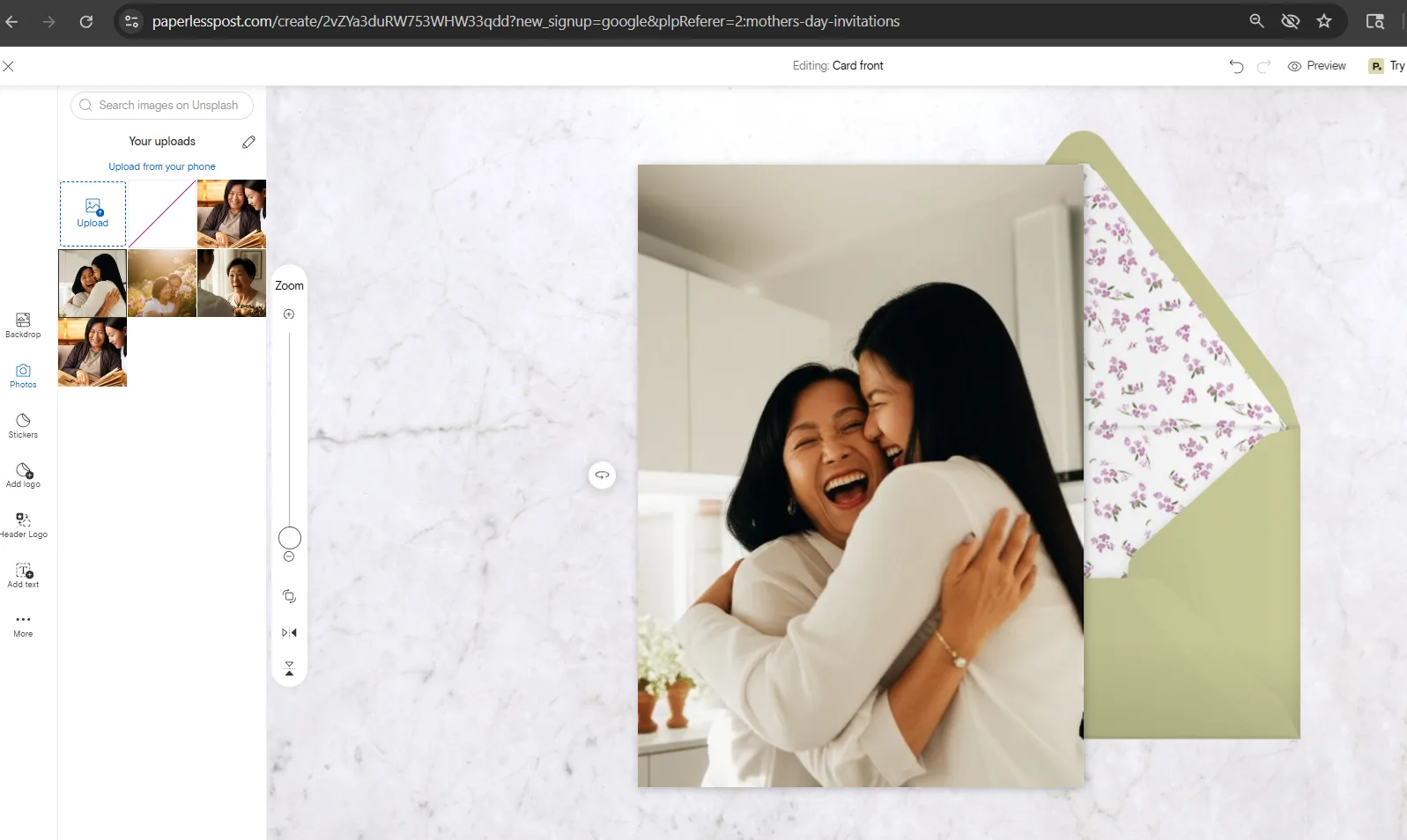Redo the last edit
The image size is (1407, 840).
(x=1263, y=66)
